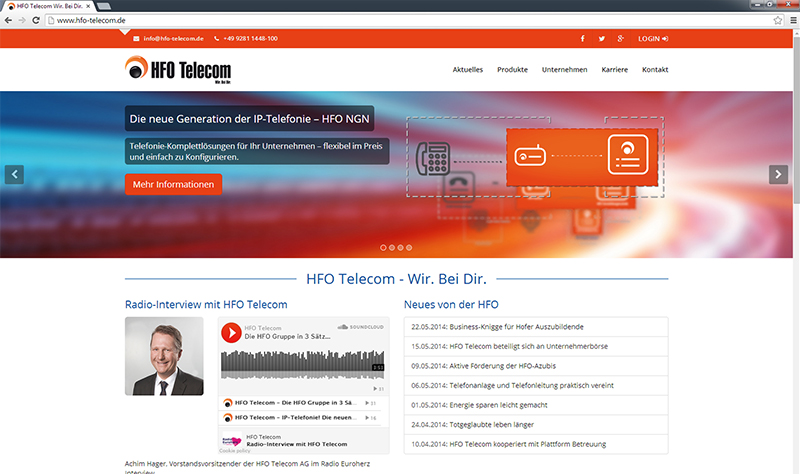
Task: Click the HFO Telecom logo
Action: [178, 69]
